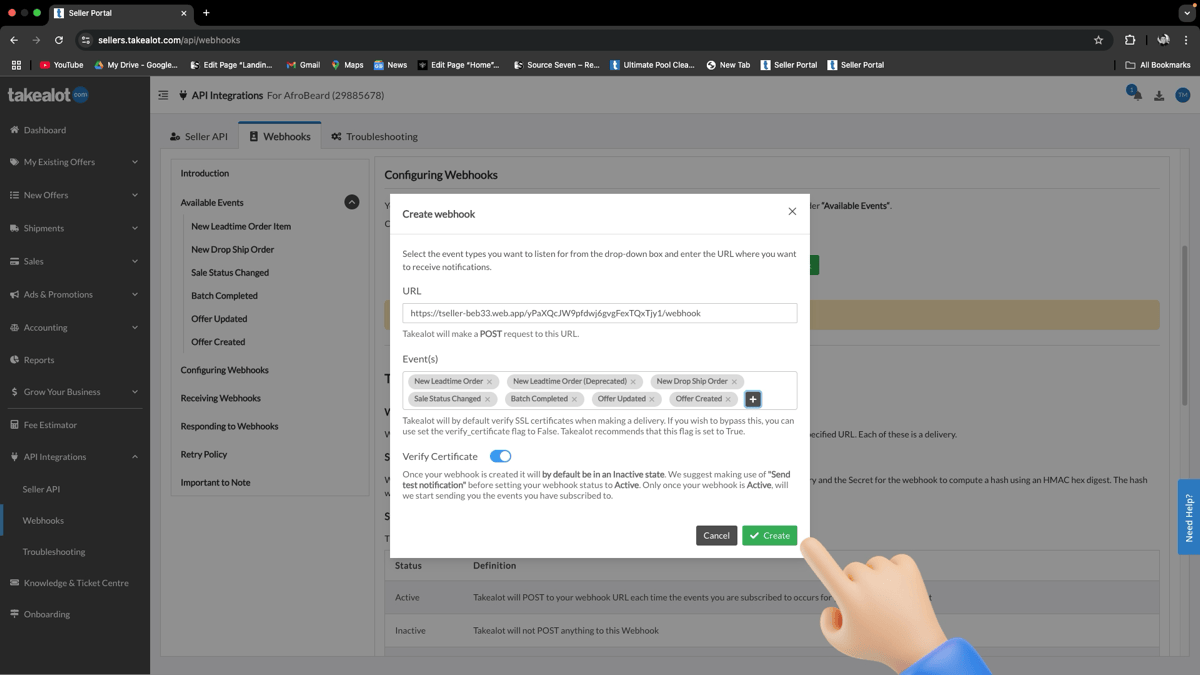Expand Ads & Promotions menu

pos(75,294)
